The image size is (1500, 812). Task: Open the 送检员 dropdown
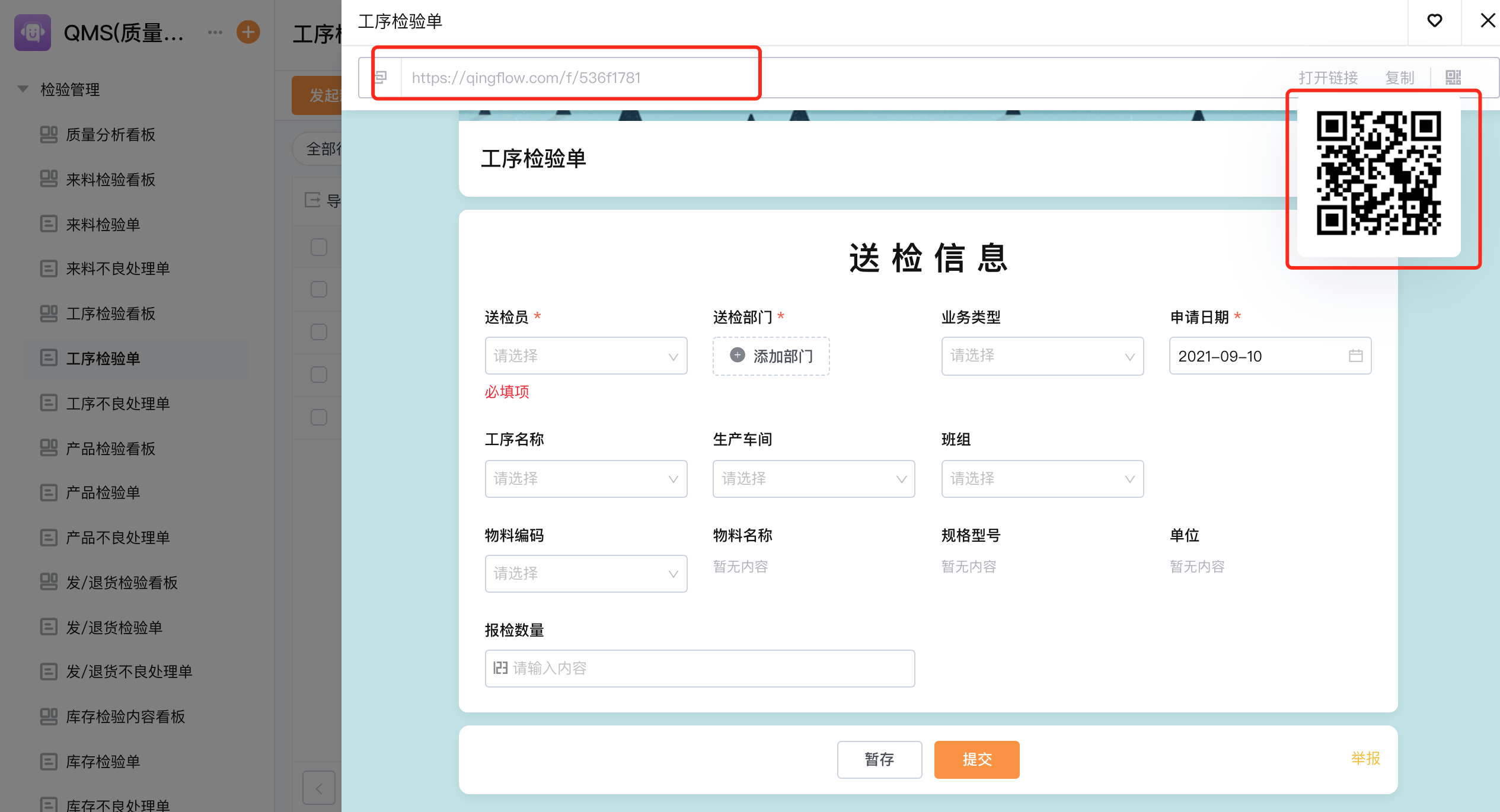click(586, 356)
